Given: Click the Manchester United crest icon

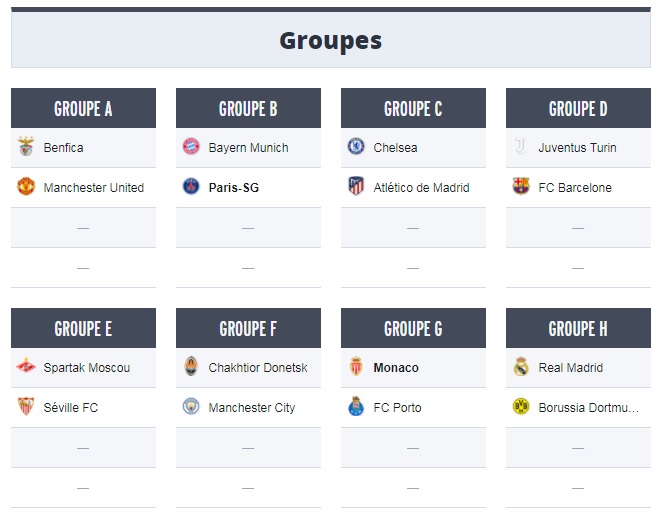Looking at the screenshot, I should [x=26, y=187].
